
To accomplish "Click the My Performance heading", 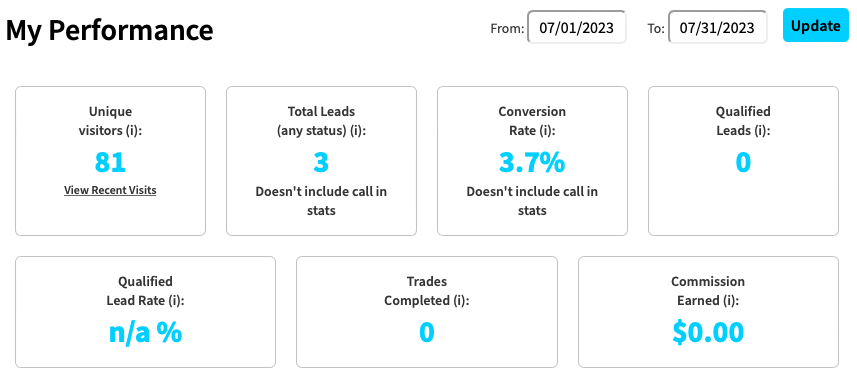I will [x=109, y=30].
